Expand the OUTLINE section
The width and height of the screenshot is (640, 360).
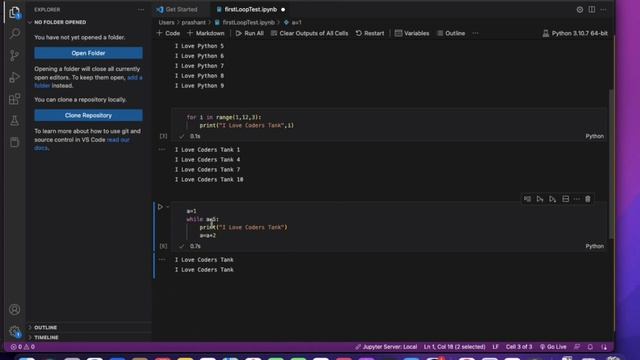45,327
